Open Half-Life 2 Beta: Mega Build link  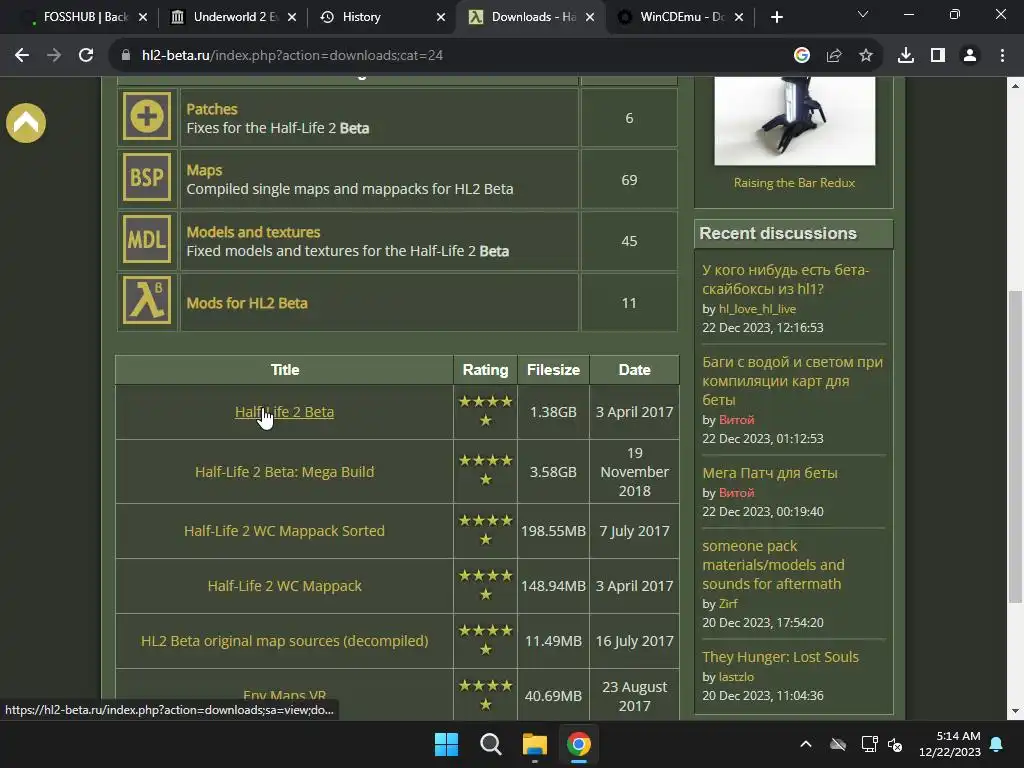click(284, 472)
